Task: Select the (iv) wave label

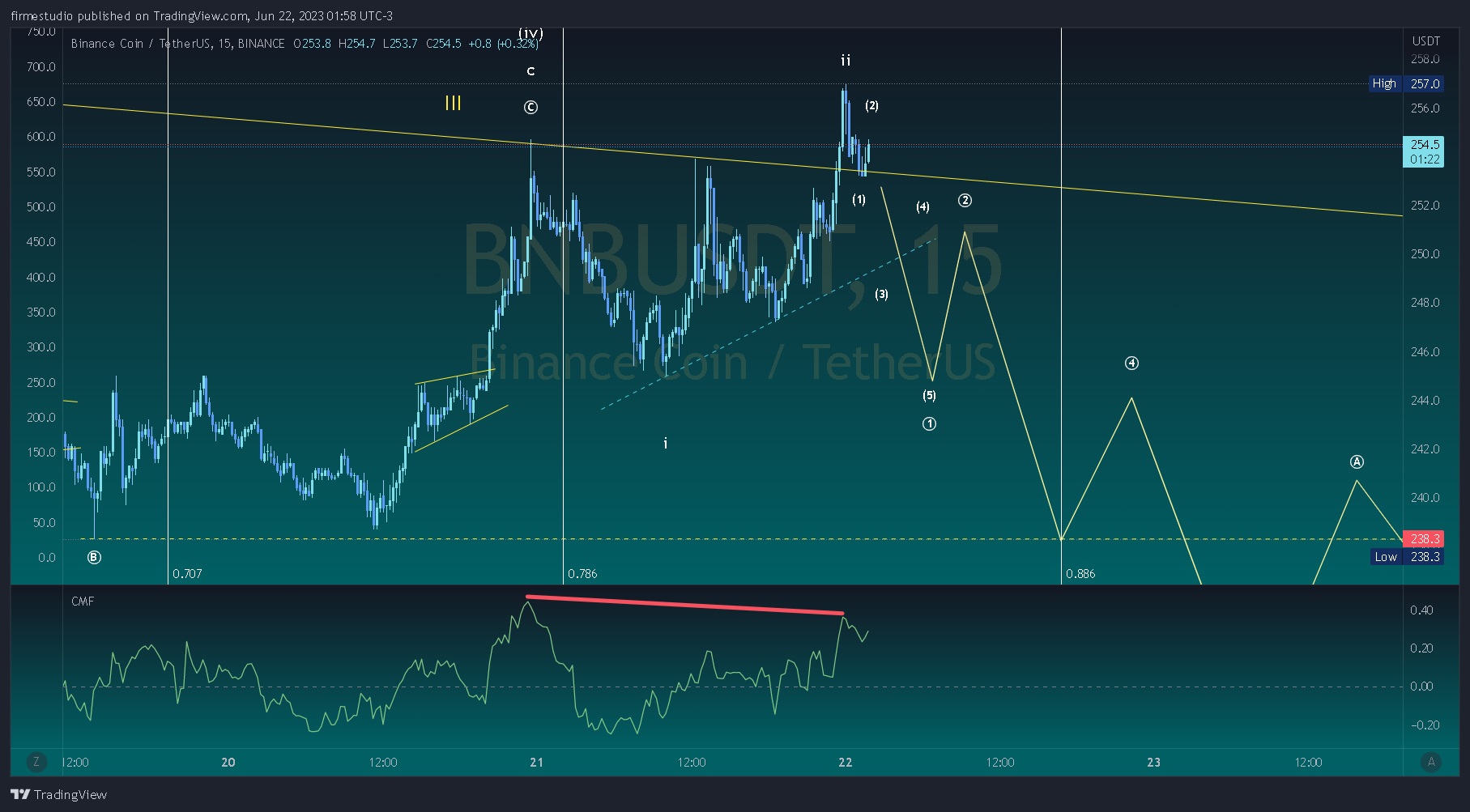Action: 530,33
